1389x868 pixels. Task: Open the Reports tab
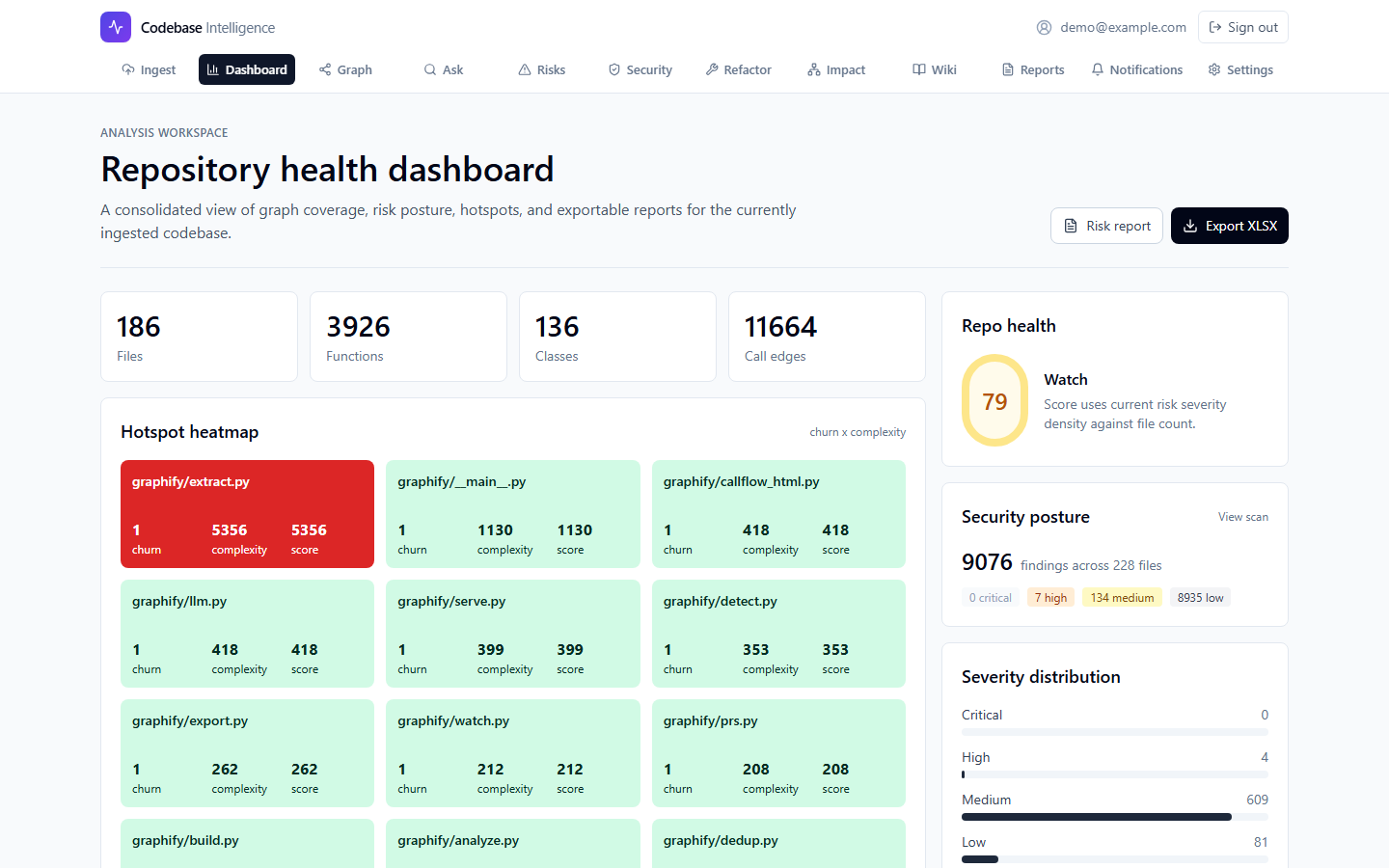coord(1033,69)
